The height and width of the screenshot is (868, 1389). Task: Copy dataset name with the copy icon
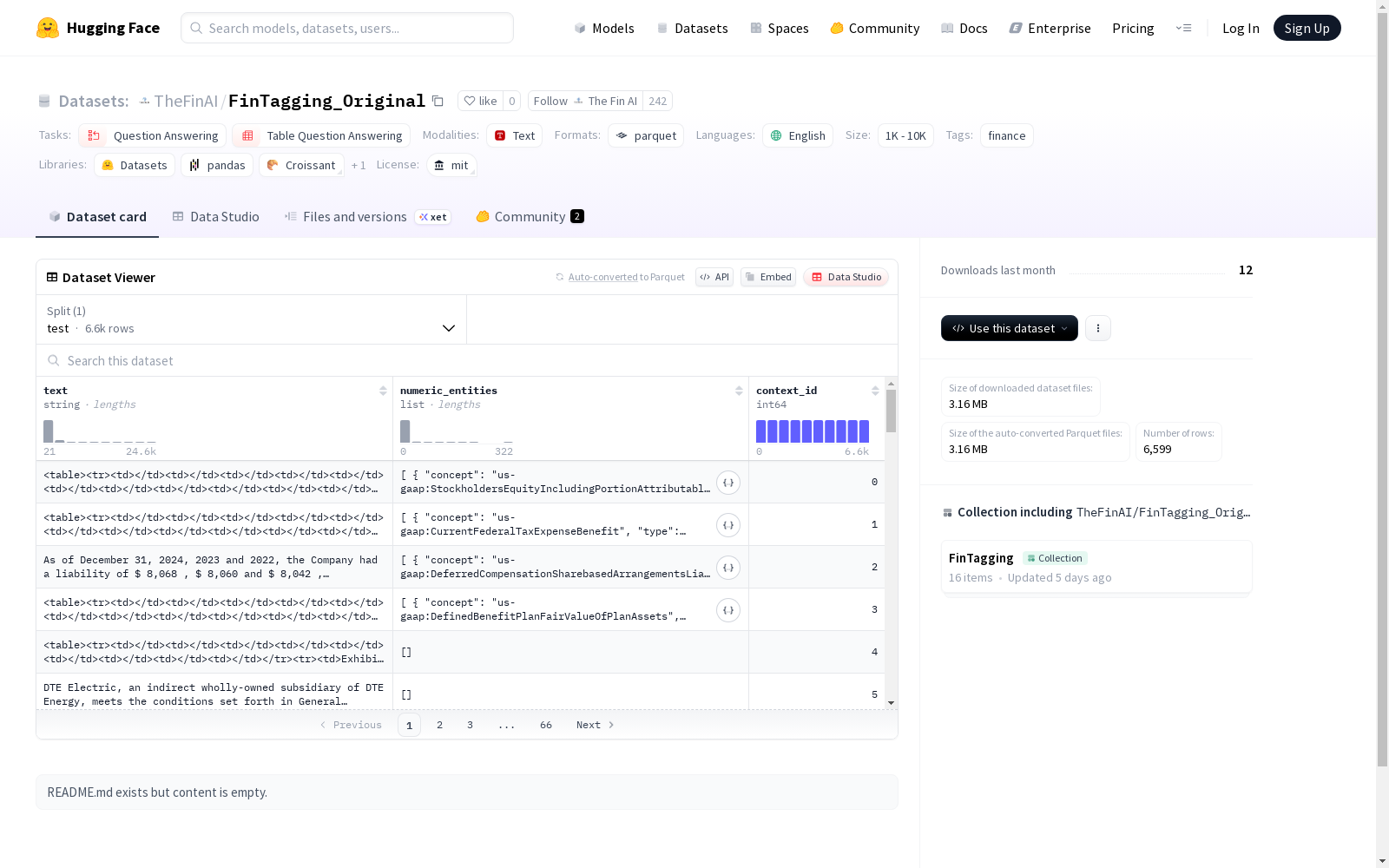point(438,102)
